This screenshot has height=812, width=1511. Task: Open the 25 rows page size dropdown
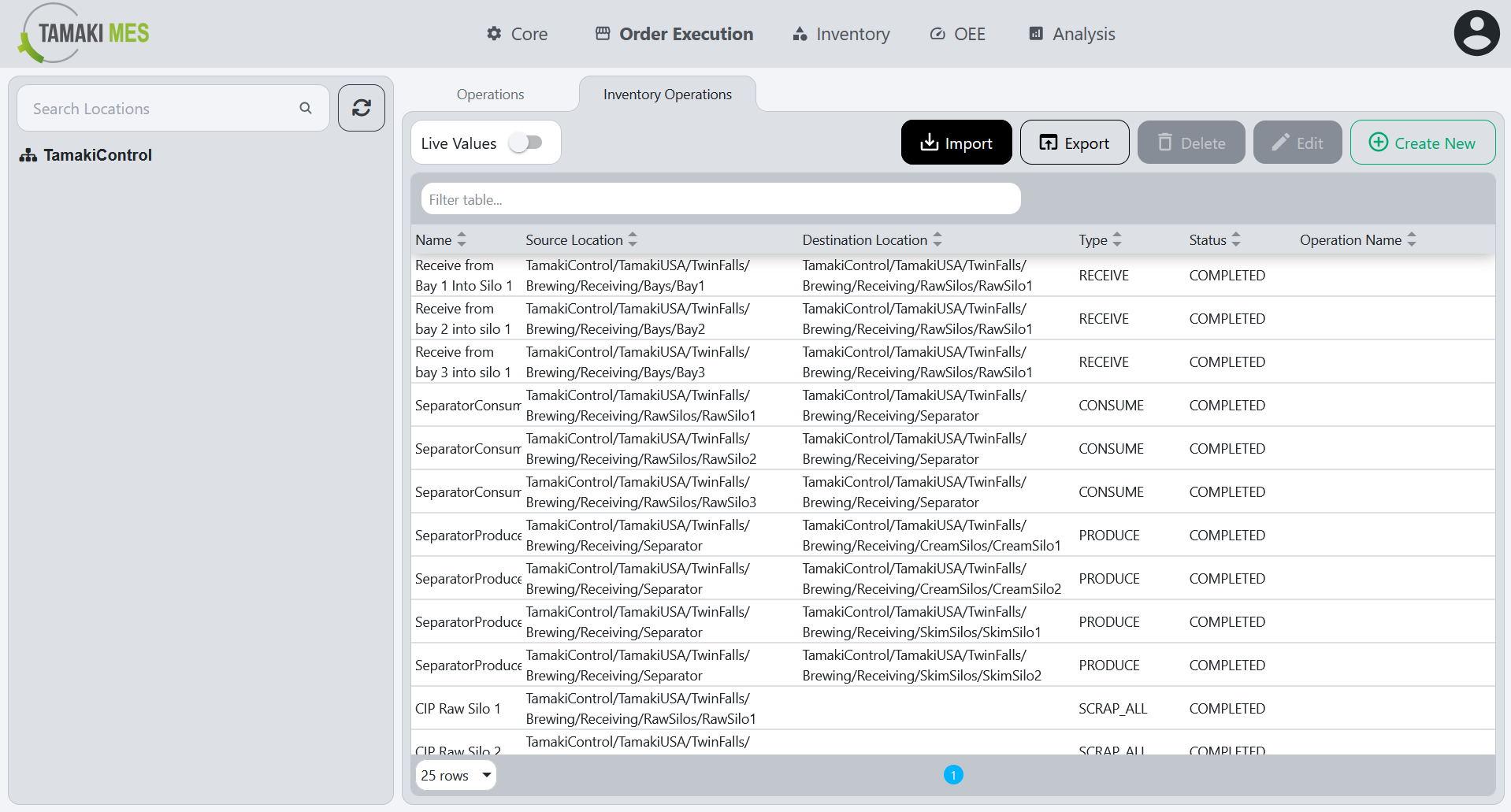(455, 775)
